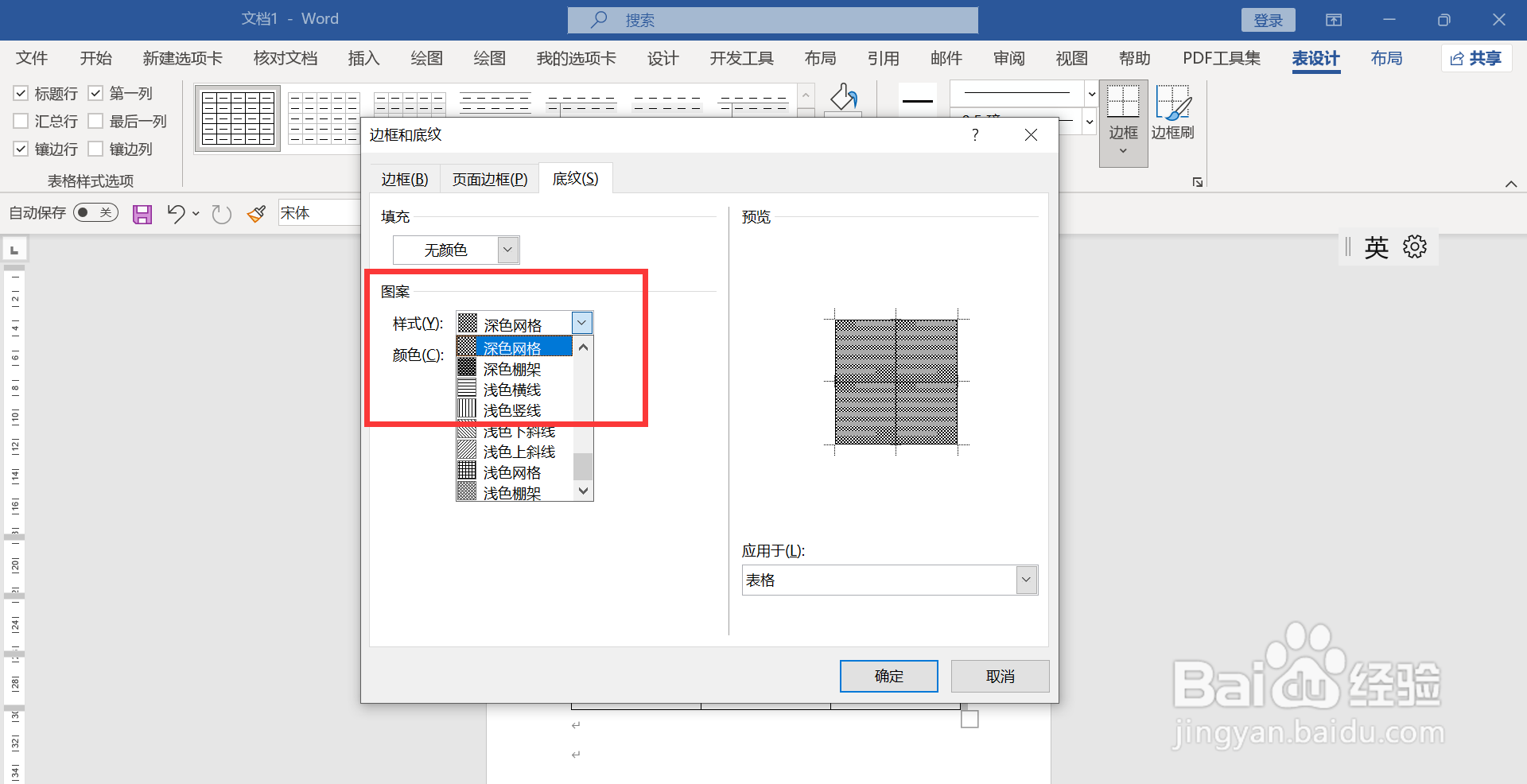Click the ribbon display options icon
The width and height of the screenshot is (1527, 784).
[x=1334, y=20]
